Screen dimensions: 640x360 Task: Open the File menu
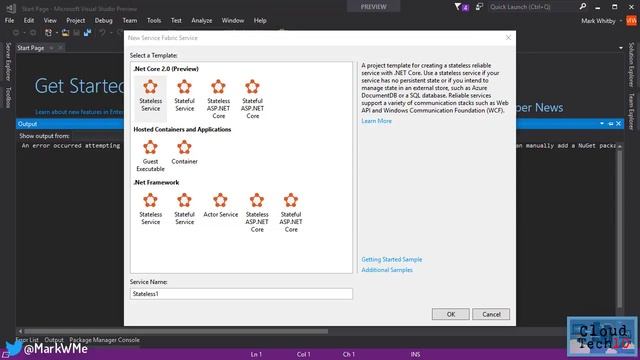tap(9, 20)
